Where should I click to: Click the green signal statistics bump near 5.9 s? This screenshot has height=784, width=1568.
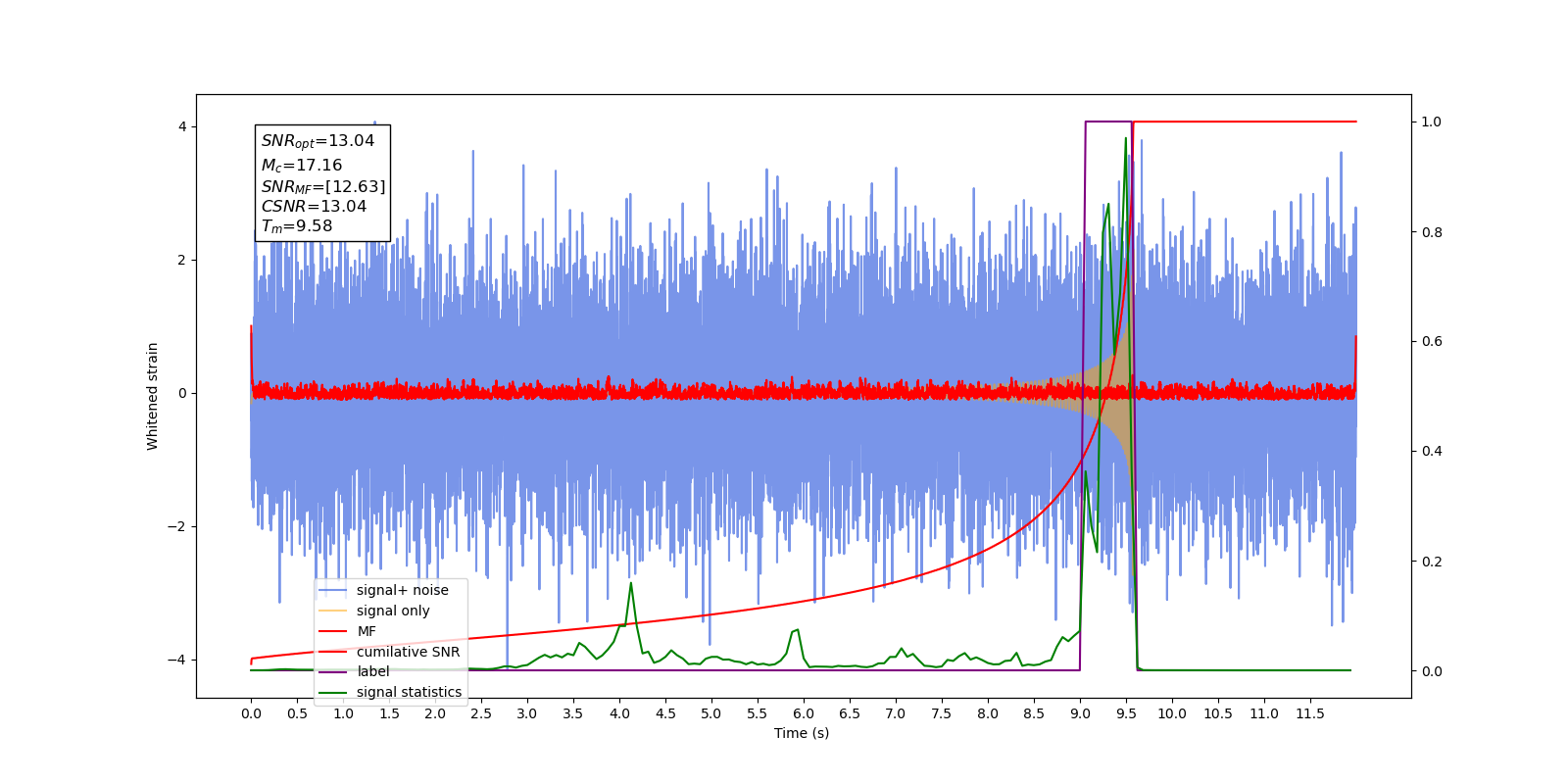tap(796, 631)
